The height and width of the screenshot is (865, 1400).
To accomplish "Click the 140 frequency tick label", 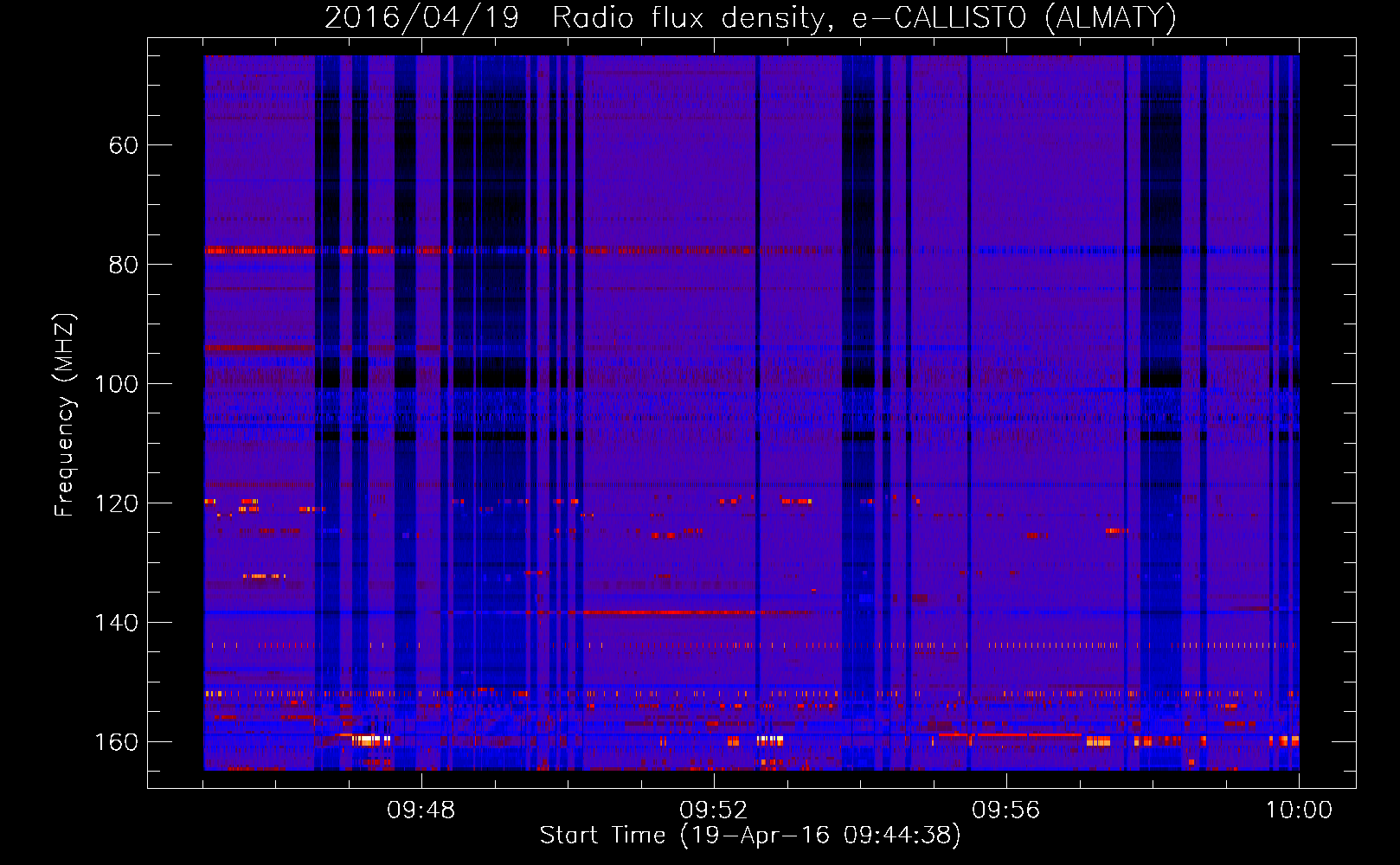I will click(116, 623).
